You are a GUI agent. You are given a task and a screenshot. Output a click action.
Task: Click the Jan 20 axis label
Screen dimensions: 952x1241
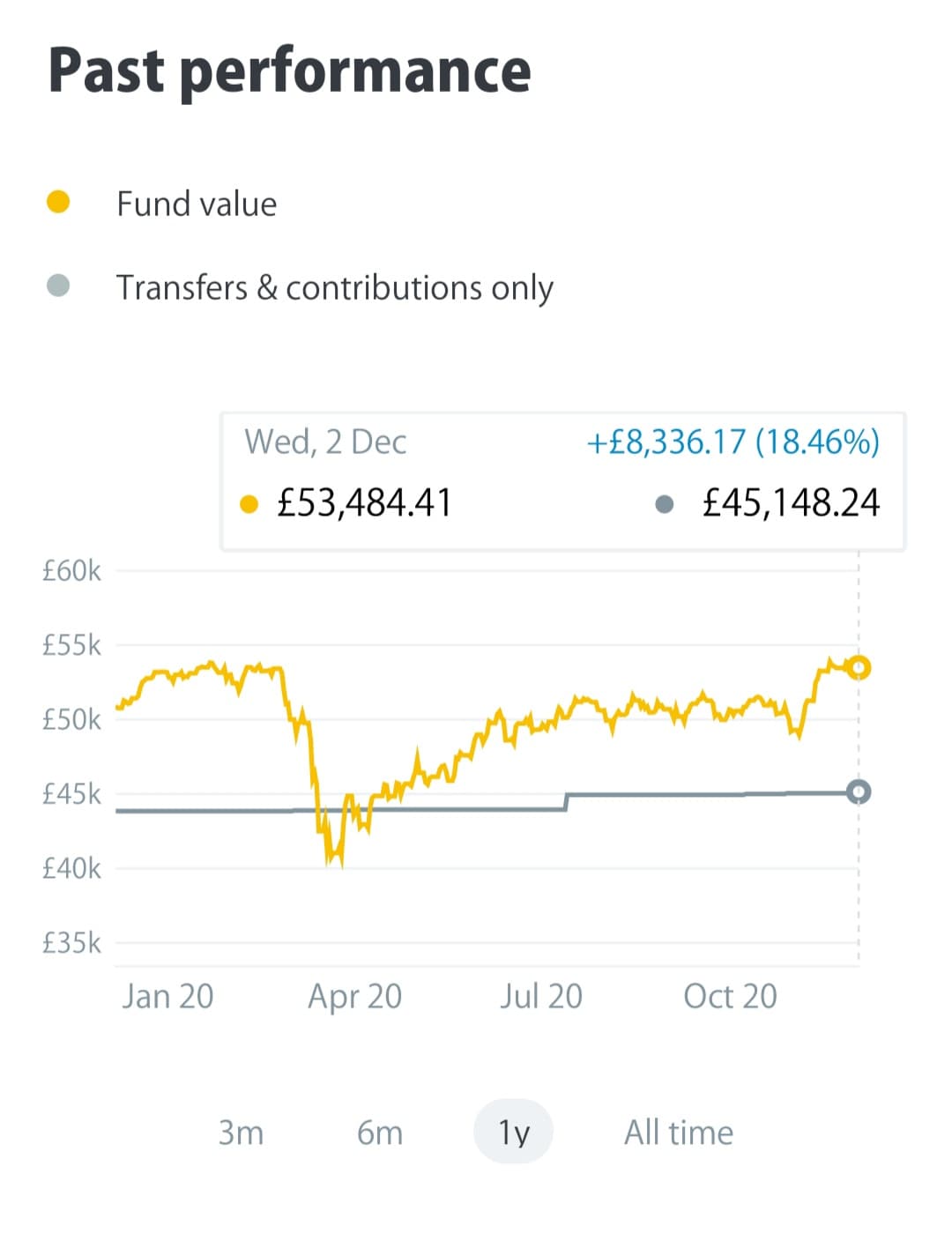[x=167, y=996]
